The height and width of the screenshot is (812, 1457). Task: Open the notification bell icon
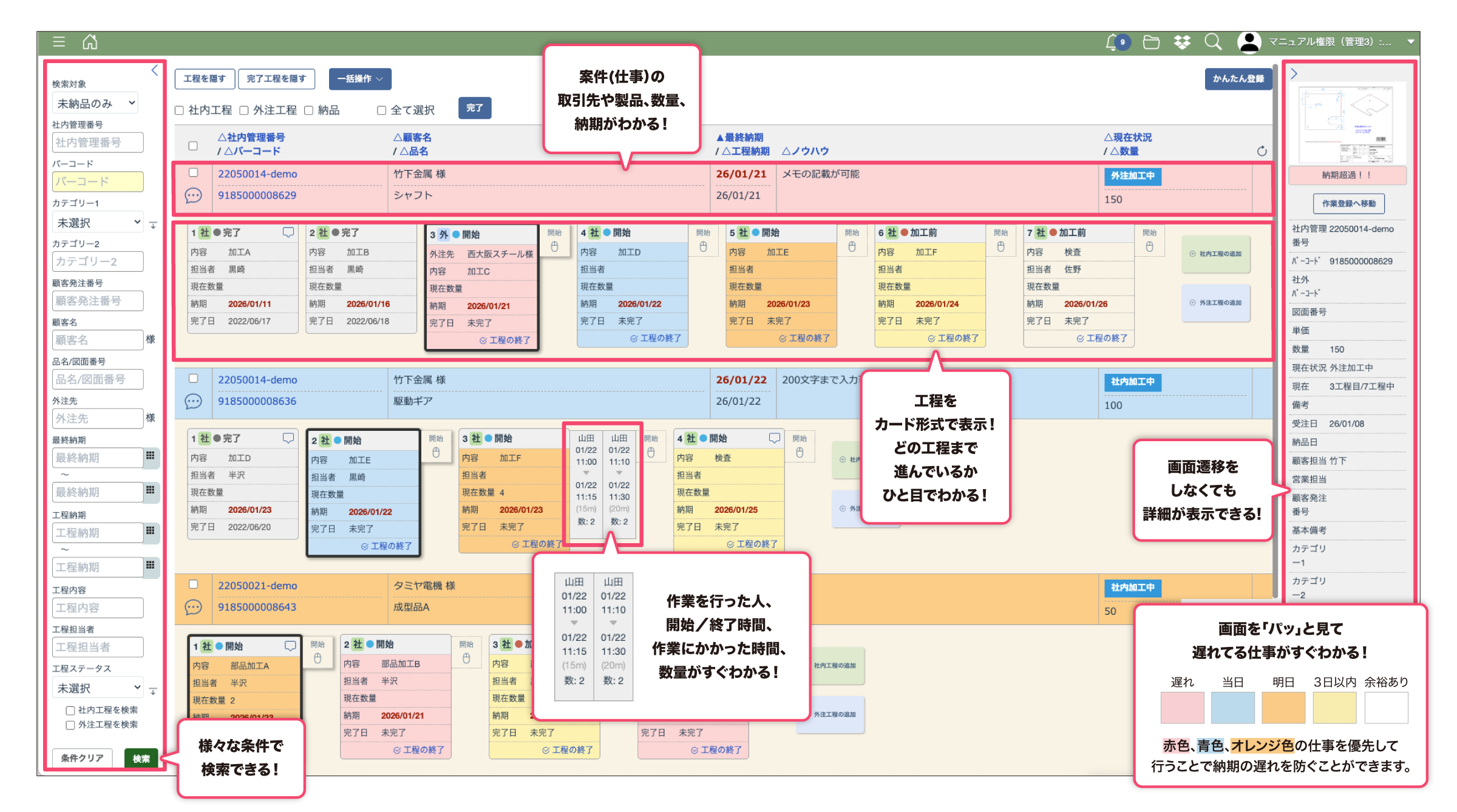(x=1112, y=42)
